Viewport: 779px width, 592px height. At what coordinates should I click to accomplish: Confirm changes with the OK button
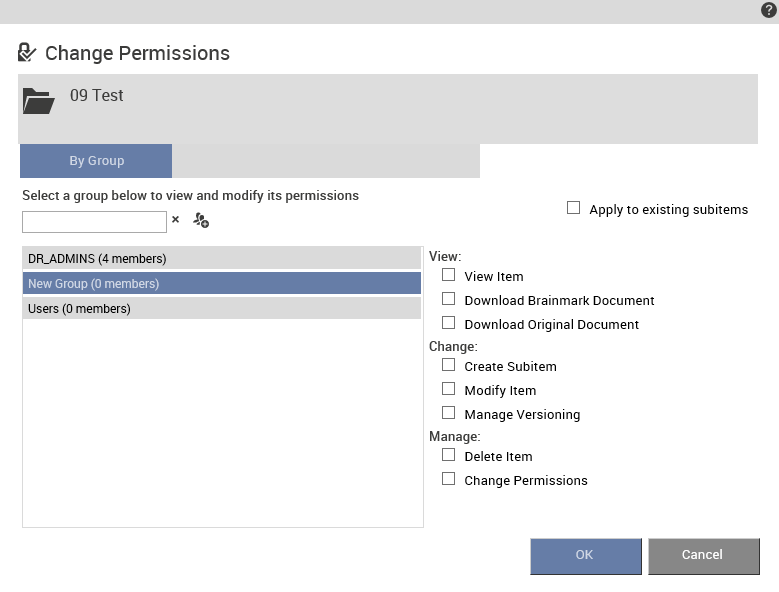point(586,556)
